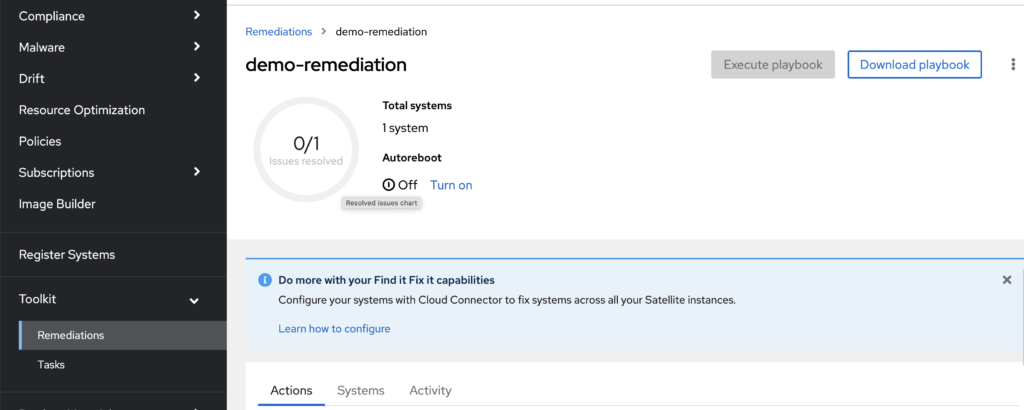The width and height of the screenshot is (1024, 410).
Task: Go back to Remediations breadcrumb
Action: pyautogui.click(x=279, y=31)
